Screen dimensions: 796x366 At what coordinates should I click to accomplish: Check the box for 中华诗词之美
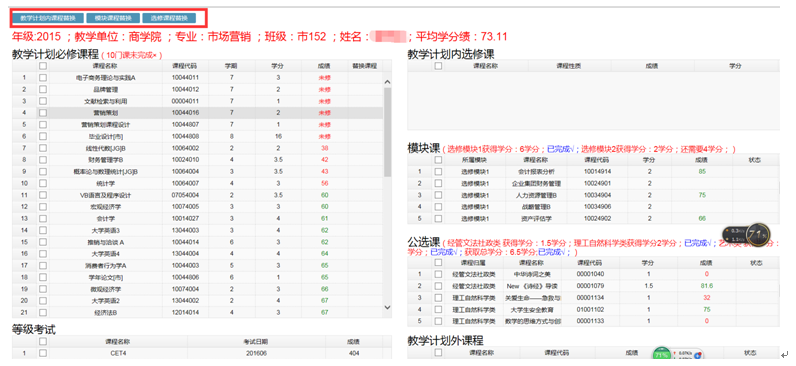tap(438, 274)
